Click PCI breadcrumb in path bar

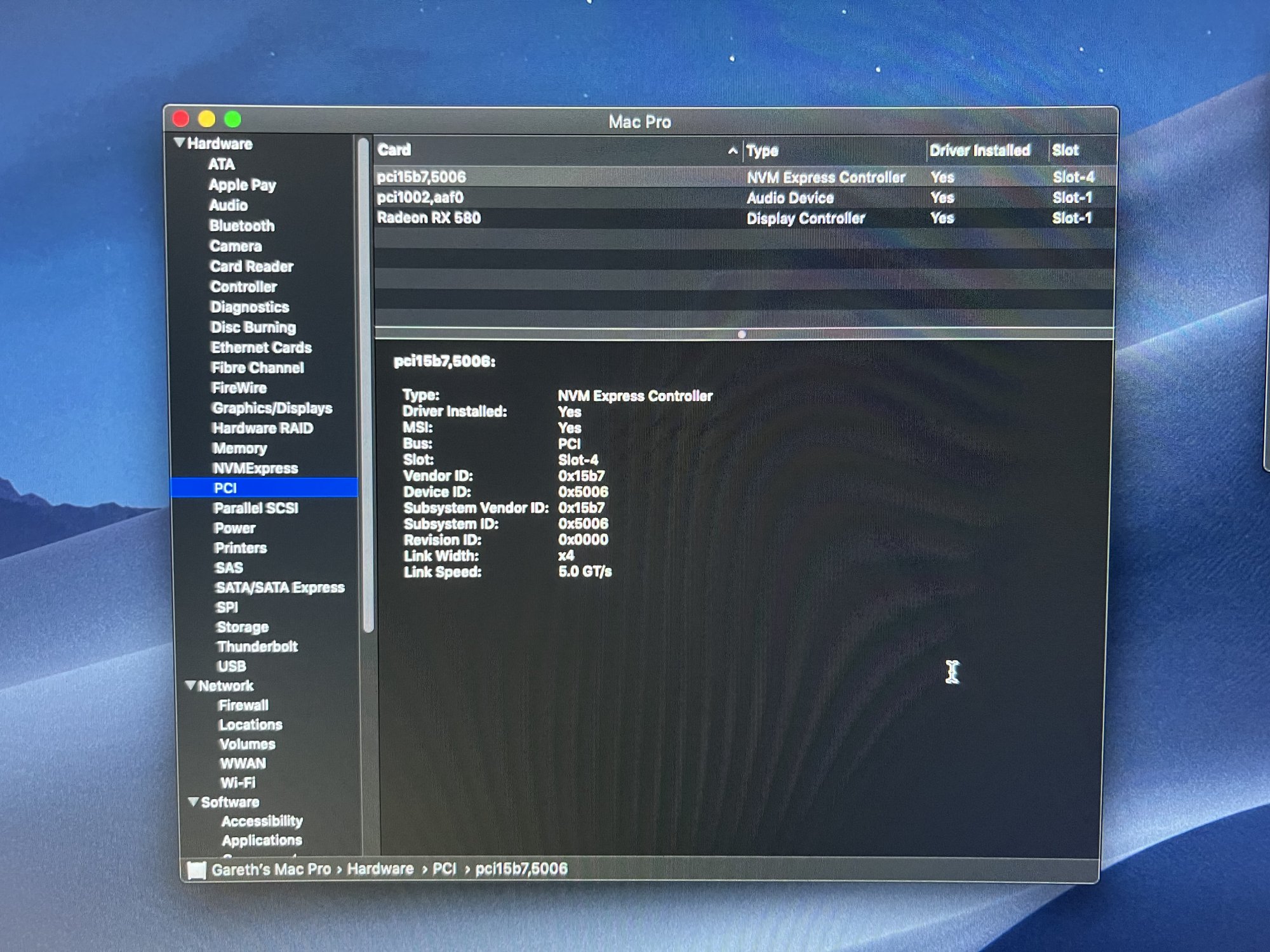444,869
